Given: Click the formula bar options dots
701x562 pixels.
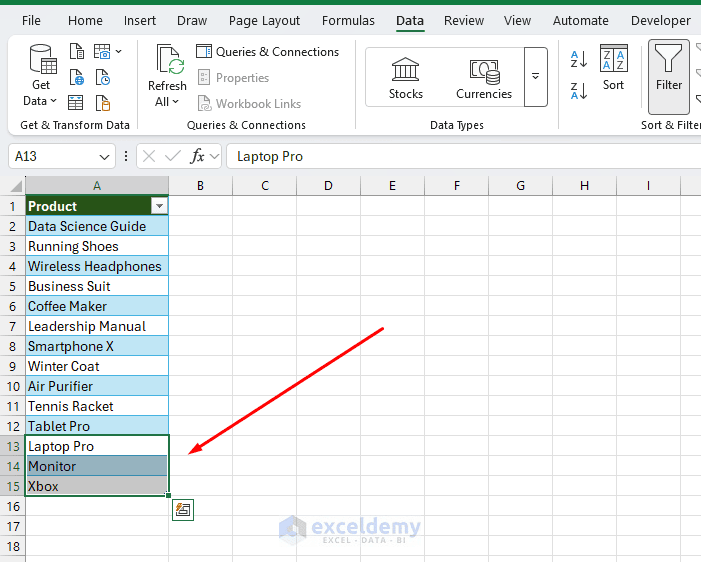Looking at the screenshot, I should (126, 156).
